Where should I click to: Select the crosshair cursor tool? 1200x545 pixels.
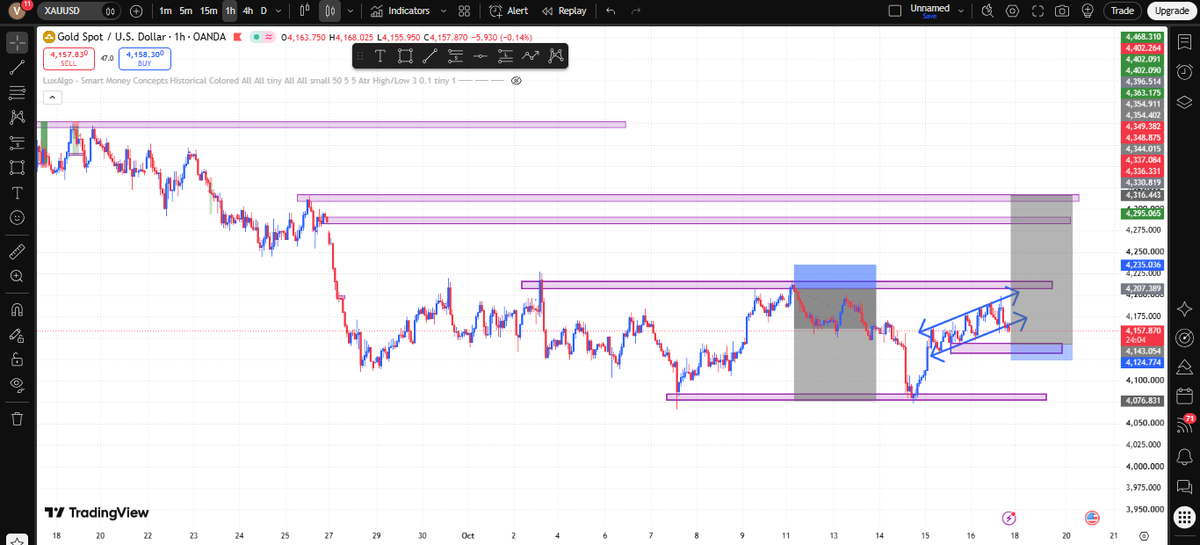(x=17, y=43)
